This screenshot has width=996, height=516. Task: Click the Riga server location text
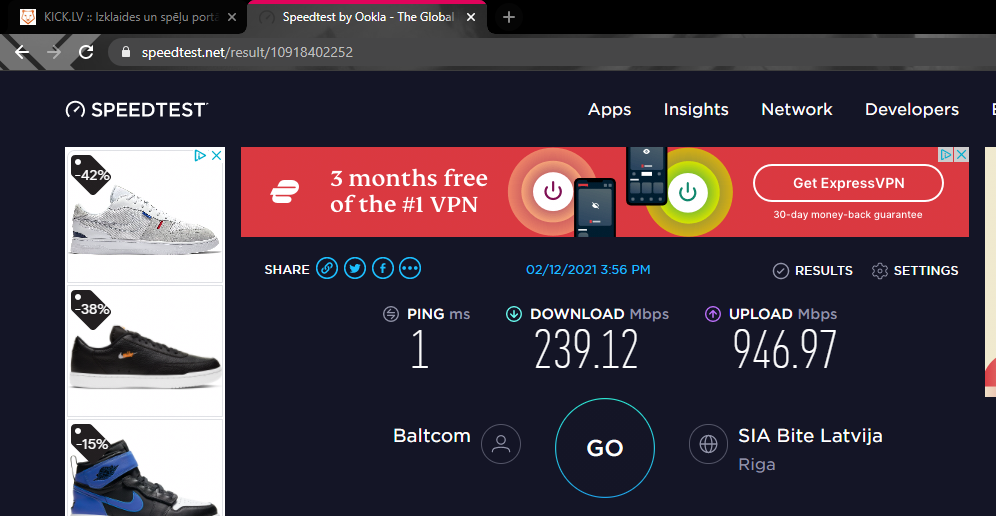pos(757,465)
